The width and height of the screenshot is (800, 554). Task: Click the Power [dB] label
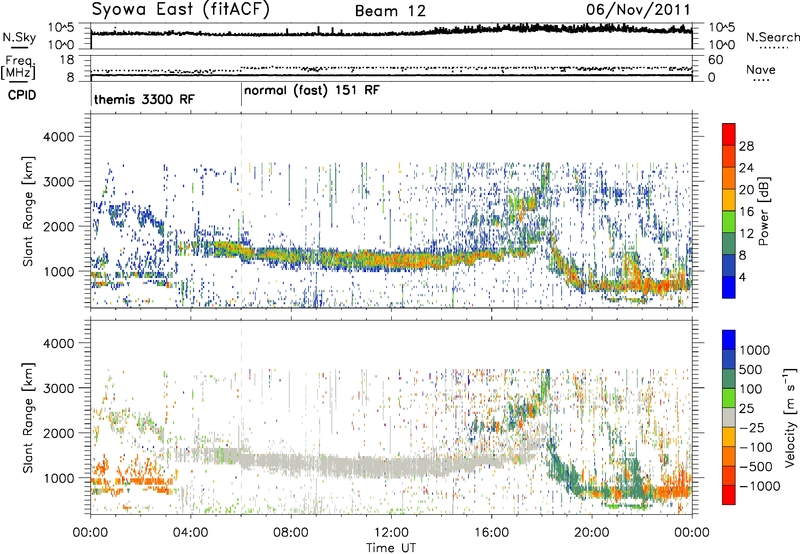764,211
